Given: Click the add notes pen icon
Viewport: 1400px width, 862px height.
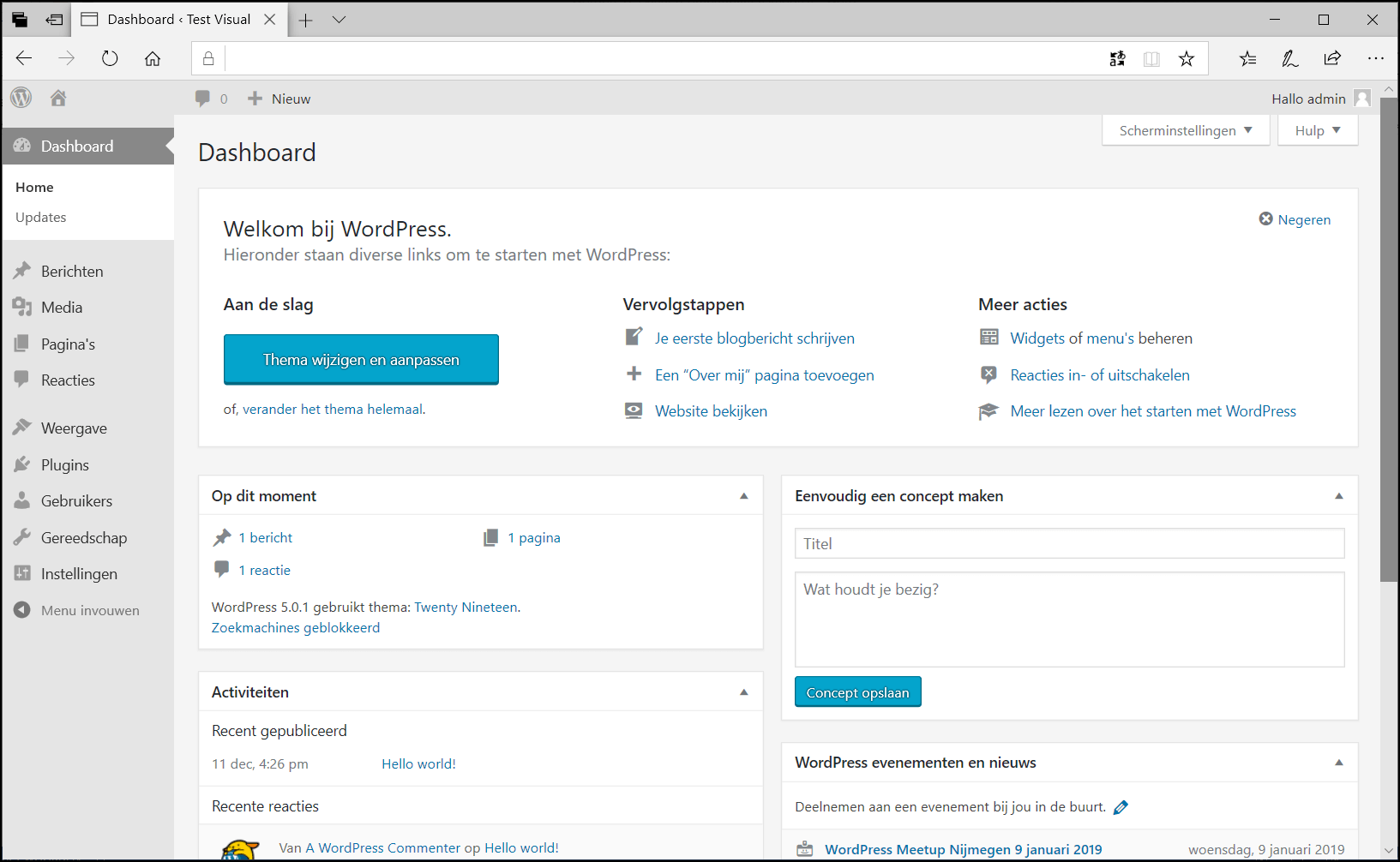Looking at the screenshot, I should (1289, 58).
